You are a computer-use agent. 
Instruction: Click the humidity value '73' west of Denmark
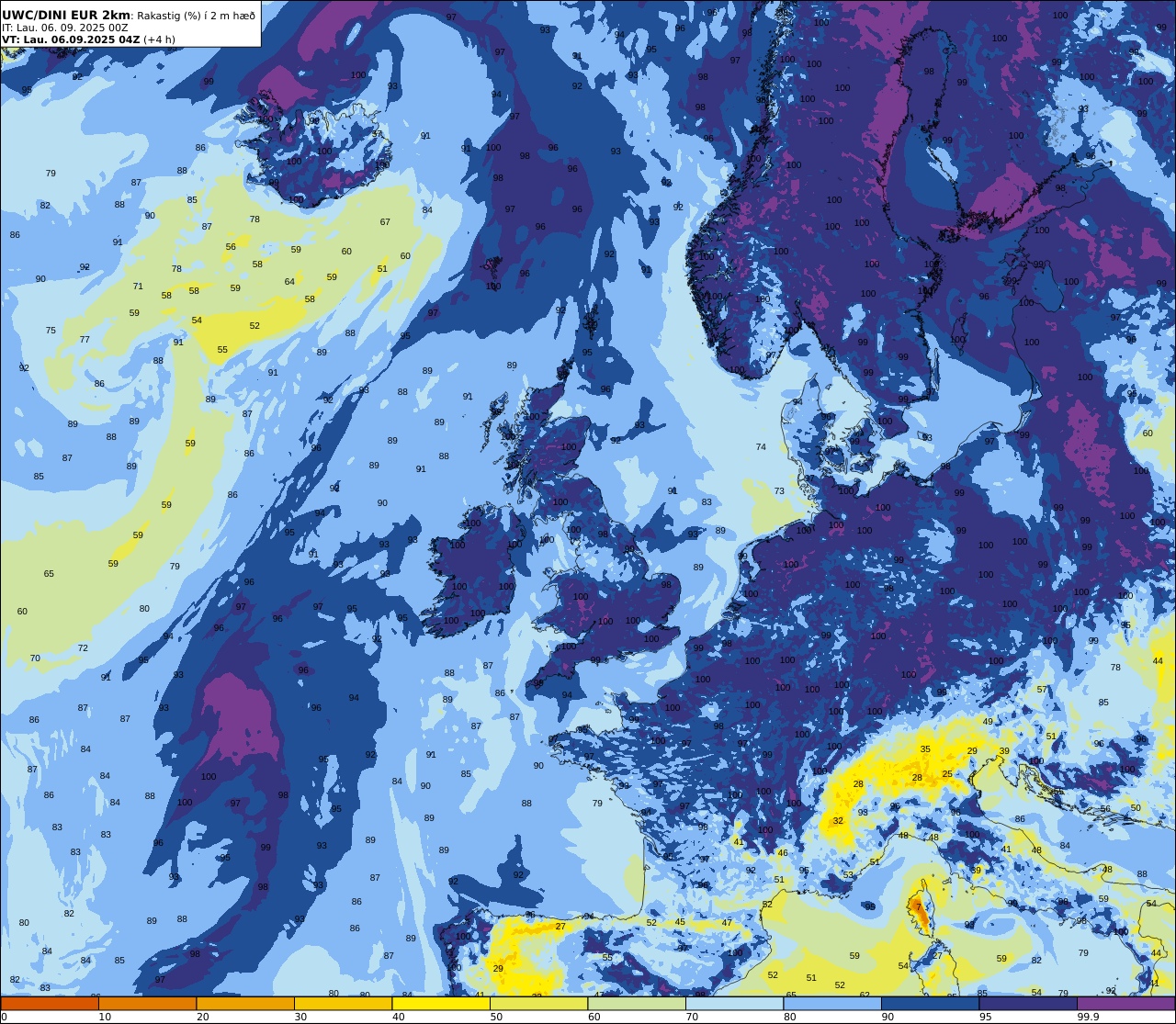[x=779, y=491]
